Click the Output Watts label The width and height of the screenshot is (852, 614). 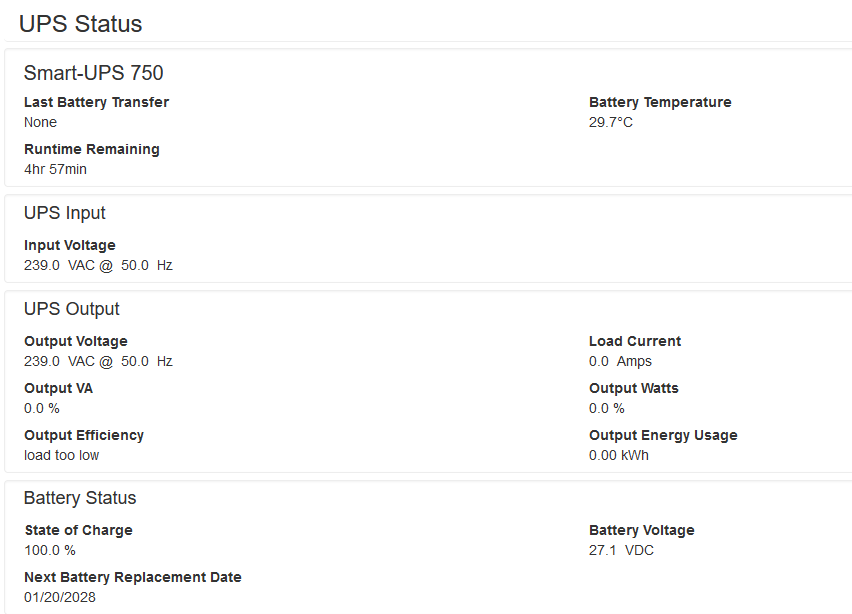click(x=636, y=388)
